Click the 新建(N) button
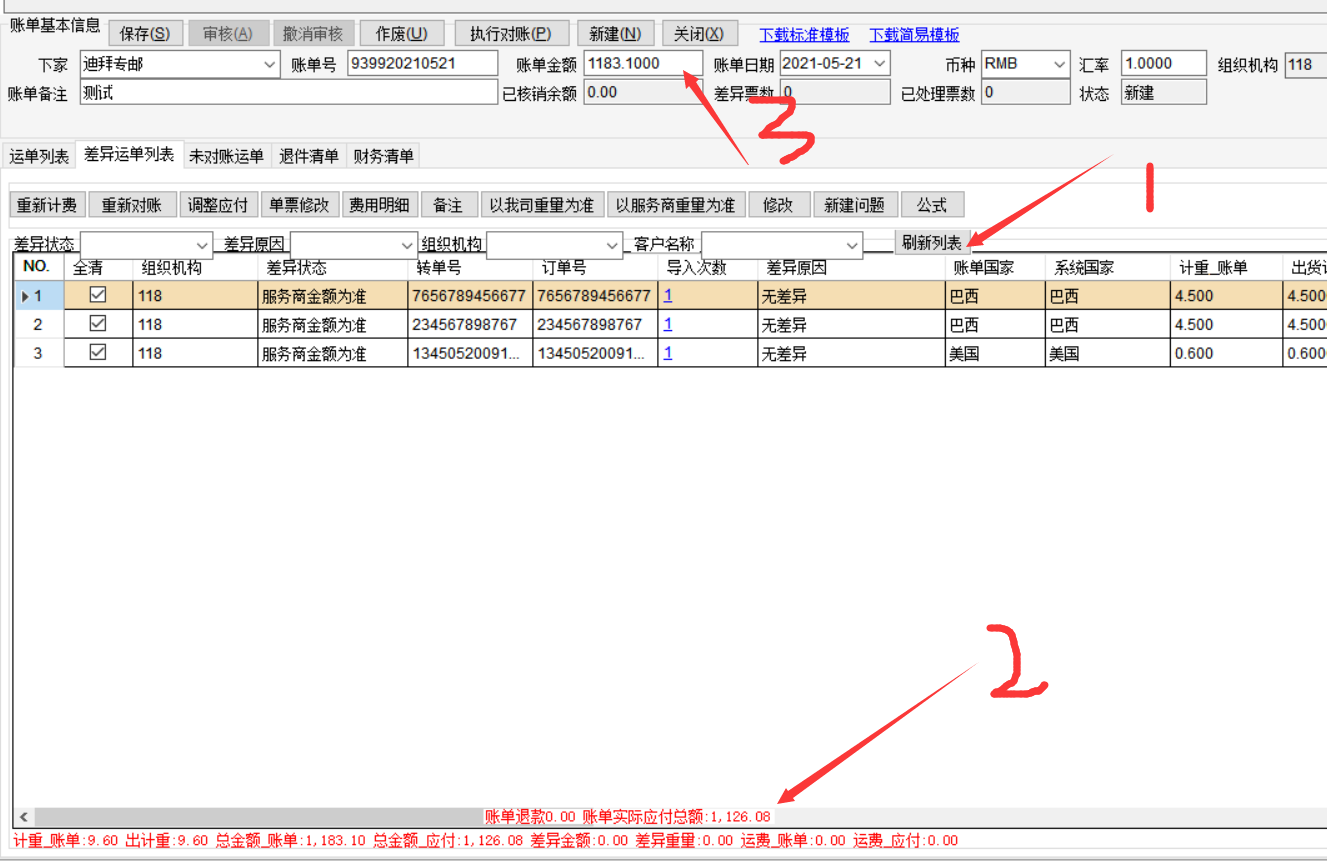Viewport: 1327px width, 861px height. click(x=615, y=33)
